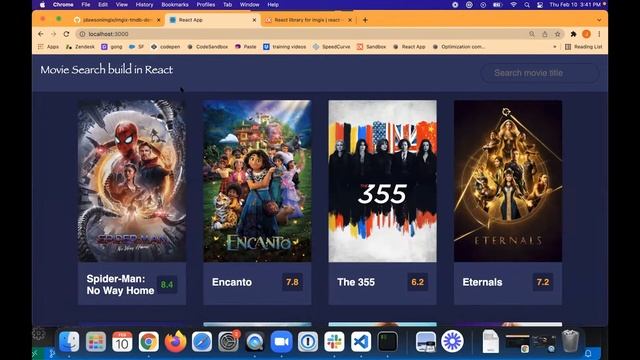Viewport: 640px width, 360px height.
Task: Go back in Chrome
Action: click(x=40, y=34)
